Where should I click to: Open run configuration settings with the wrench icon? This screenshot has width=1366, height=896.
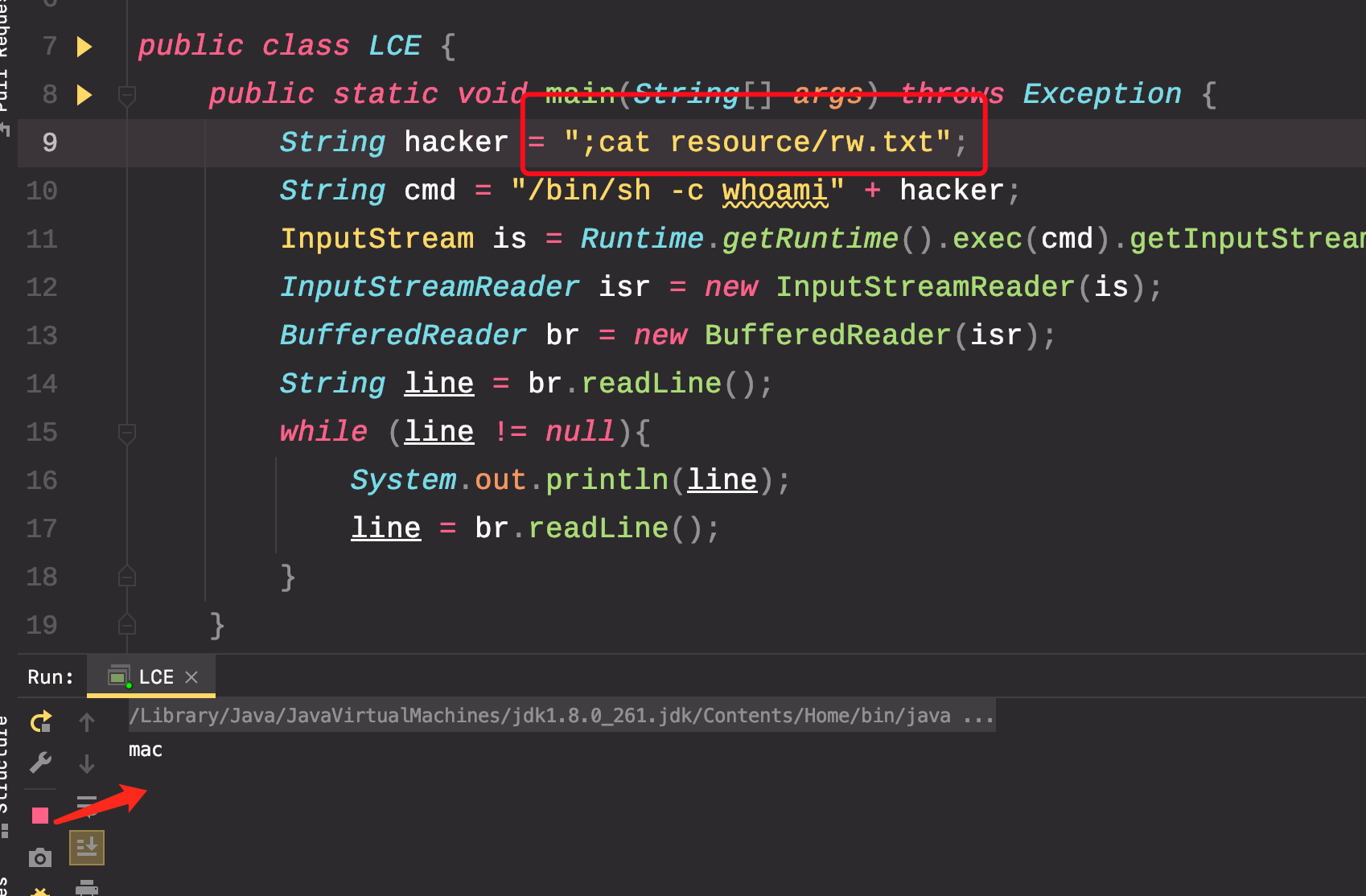(40, 762)
